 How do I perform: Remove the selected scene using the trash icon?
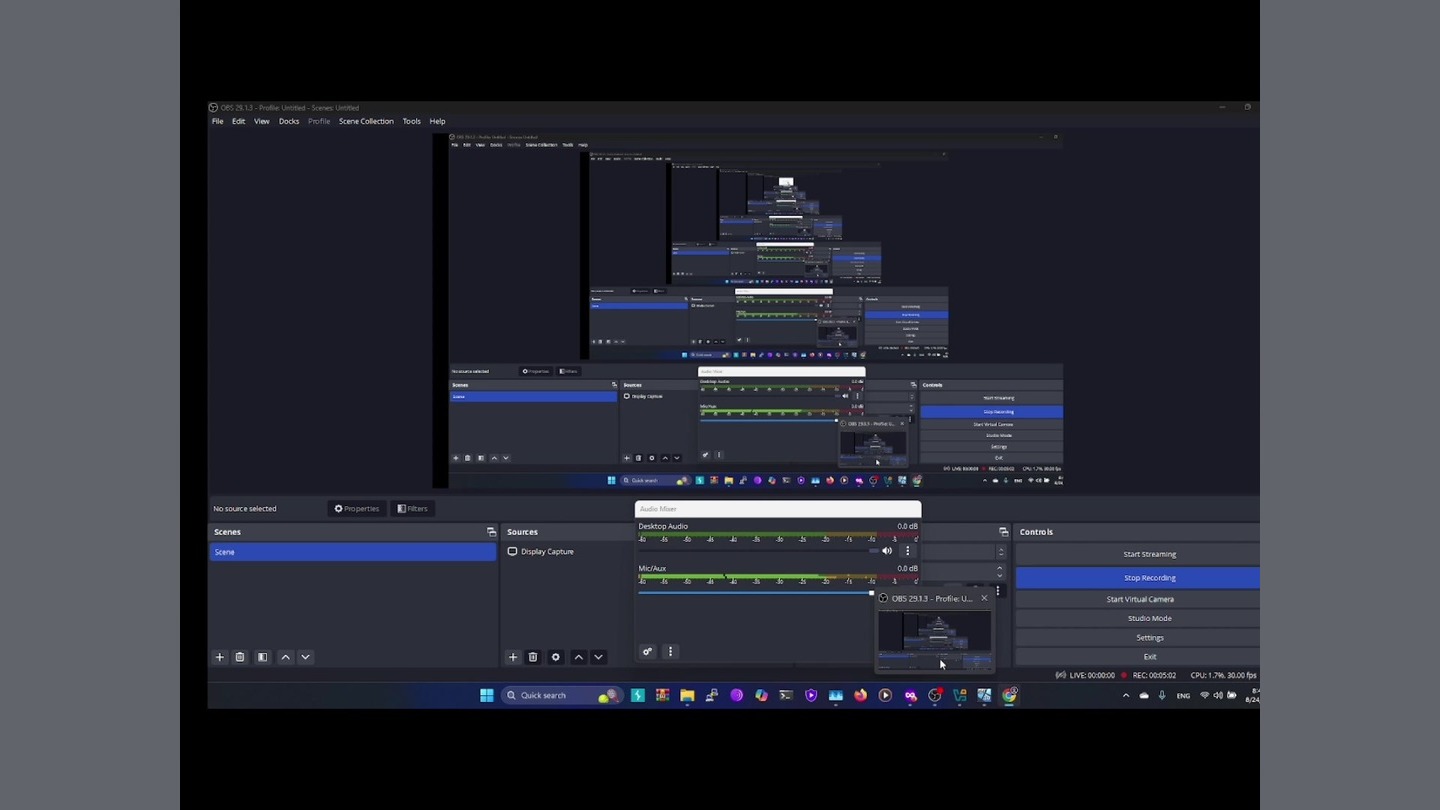240,657
